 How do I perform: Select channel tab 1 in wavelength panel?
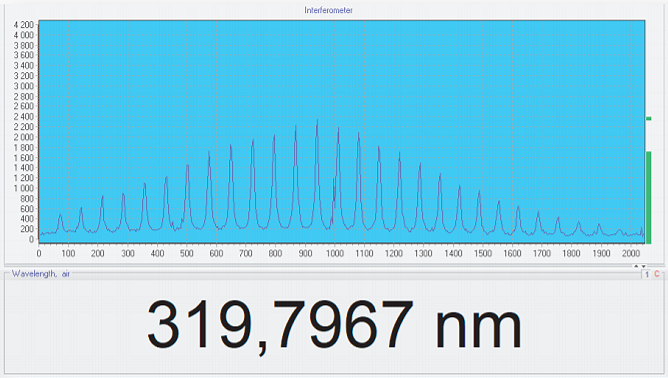pos(647,274)
